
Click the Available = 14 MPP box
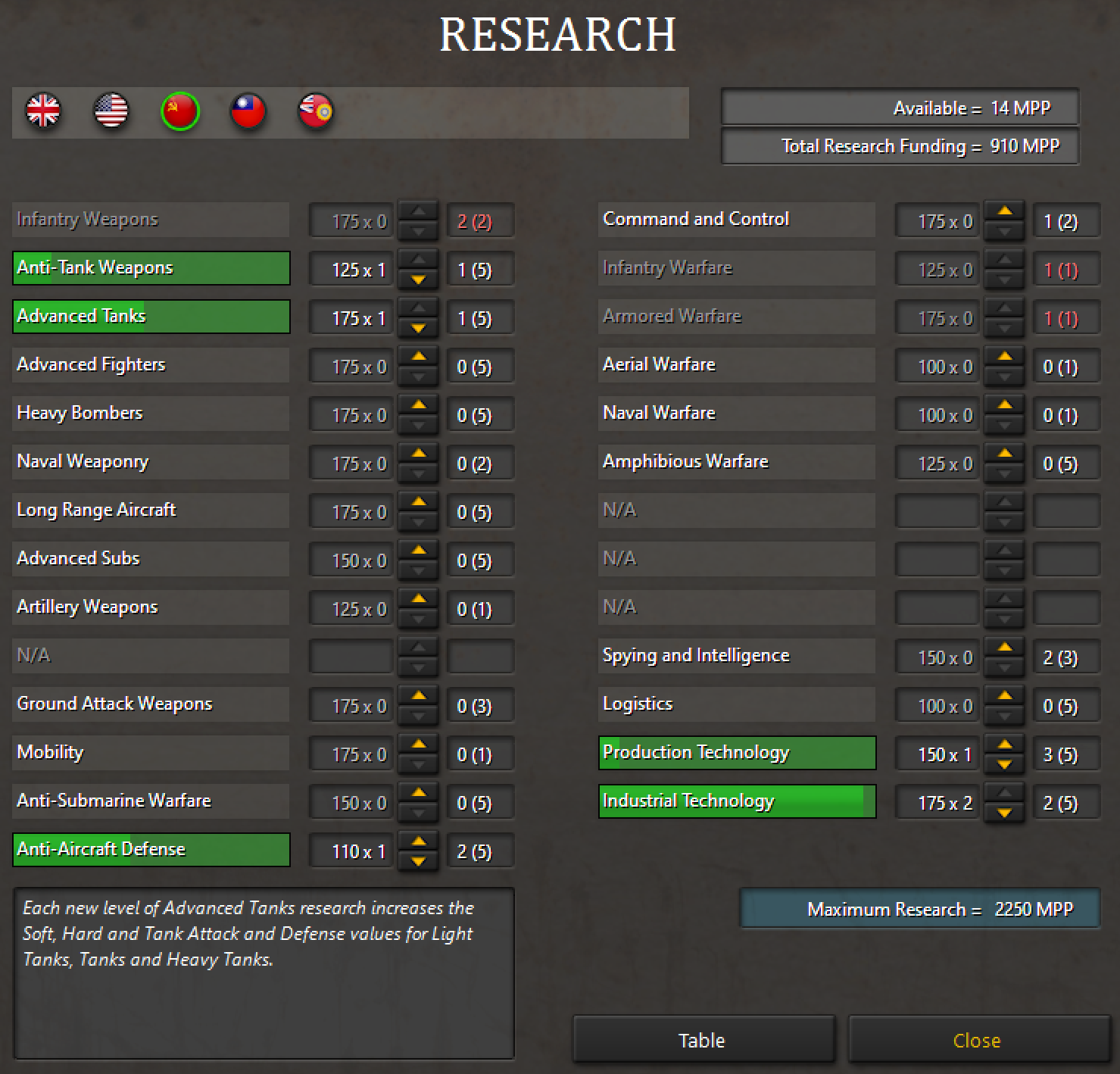click(900, 108)
